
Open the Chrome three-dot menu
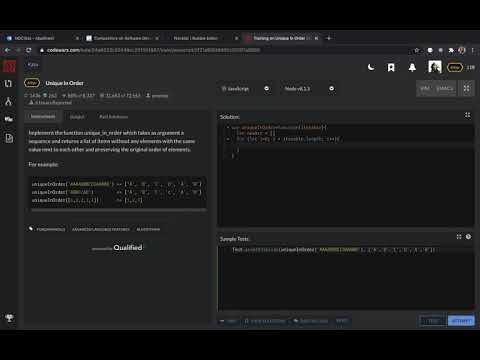(473, 50)
